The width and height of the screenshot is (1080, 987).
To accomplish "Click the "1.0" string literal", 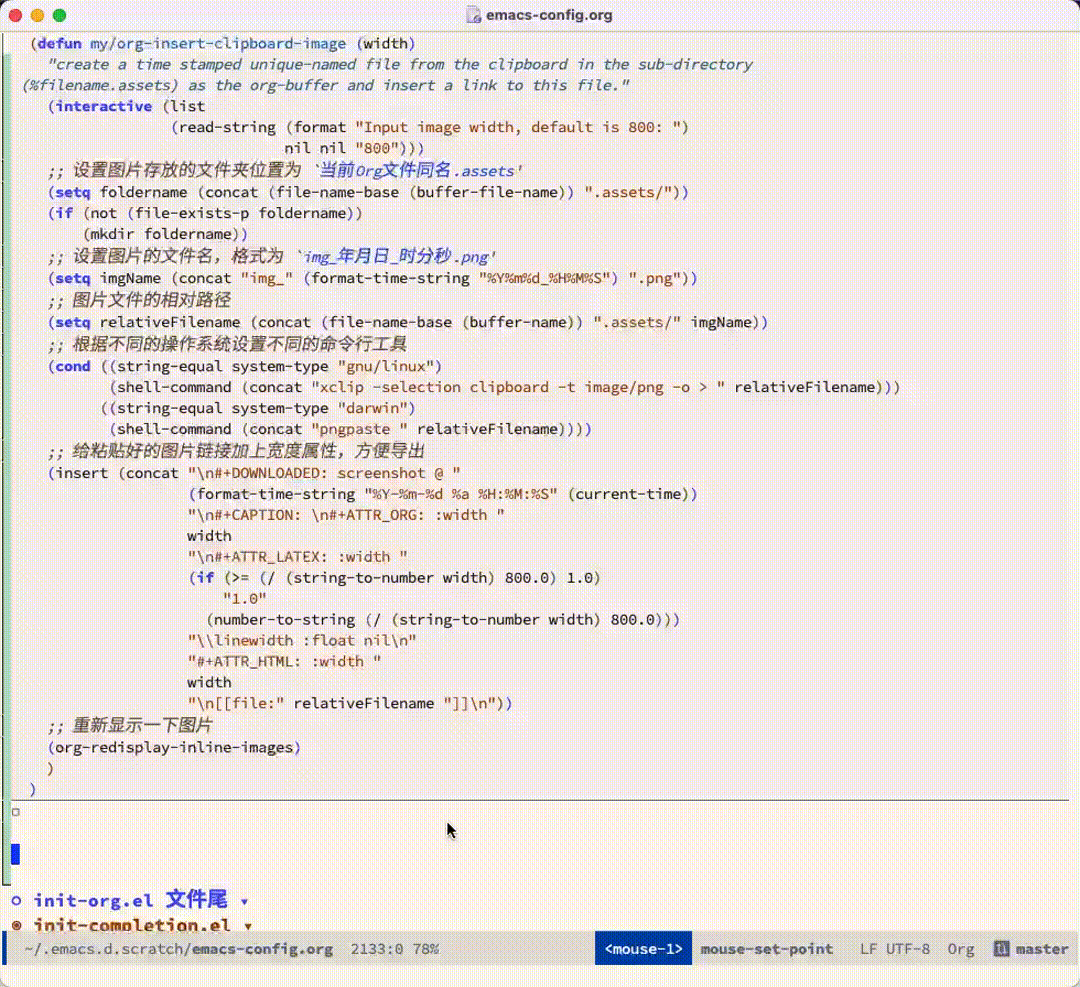I will coord(245,599).
